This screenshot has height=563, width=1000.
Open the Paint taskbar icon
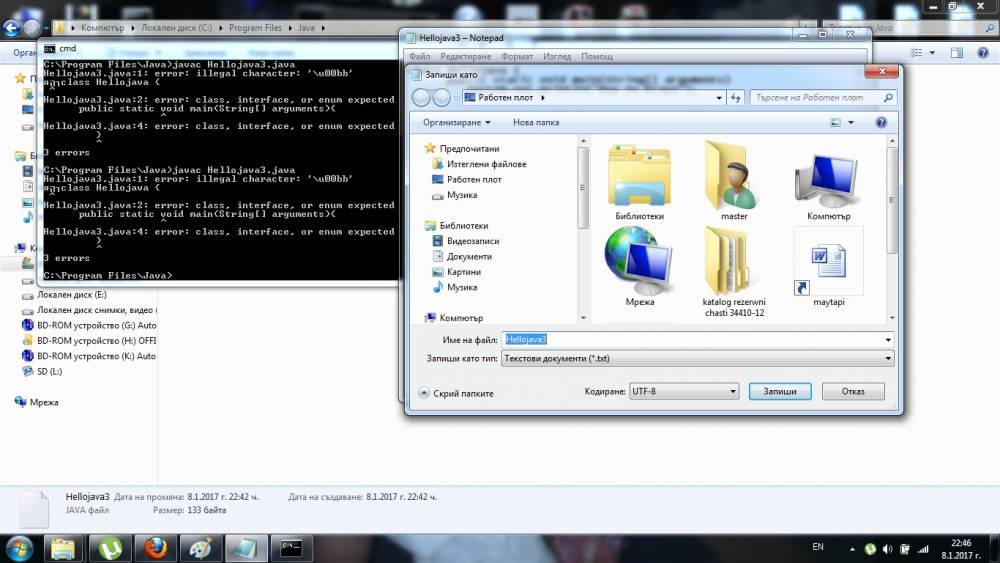tap(200, 548)
